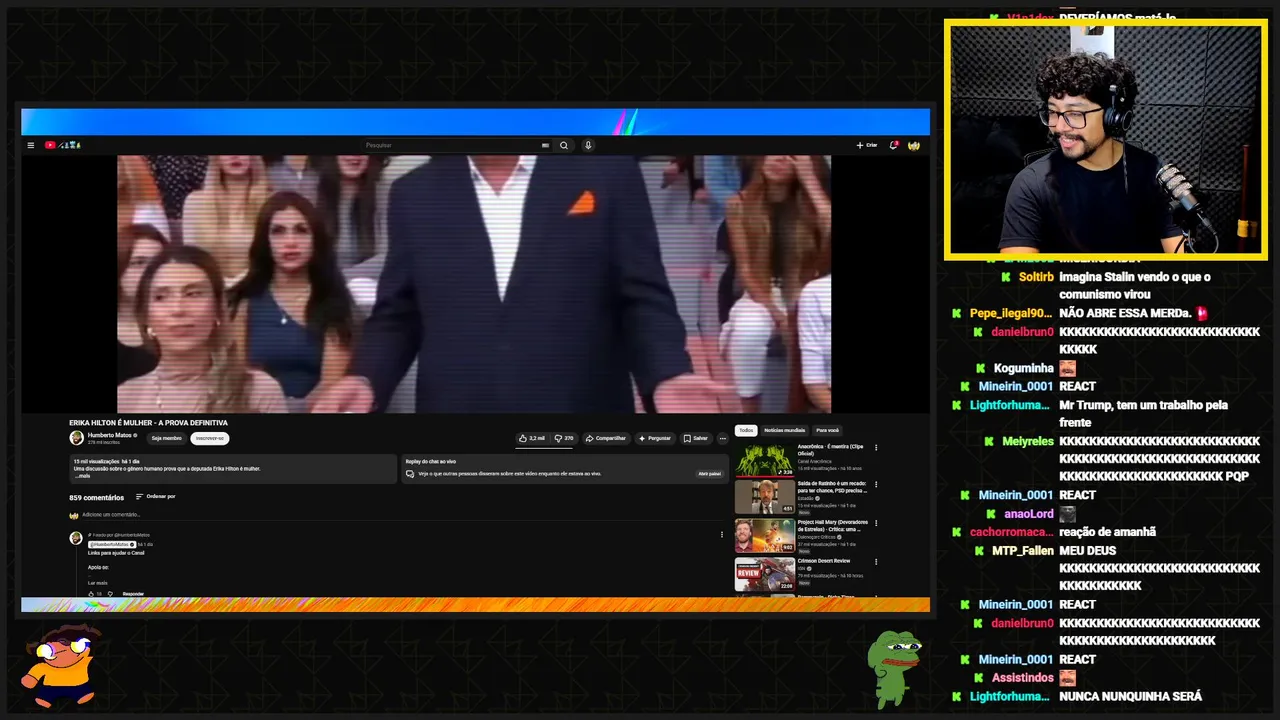Select the Para você chip
This screenshot has width=1280, height=720.
(x=827, y=430)
